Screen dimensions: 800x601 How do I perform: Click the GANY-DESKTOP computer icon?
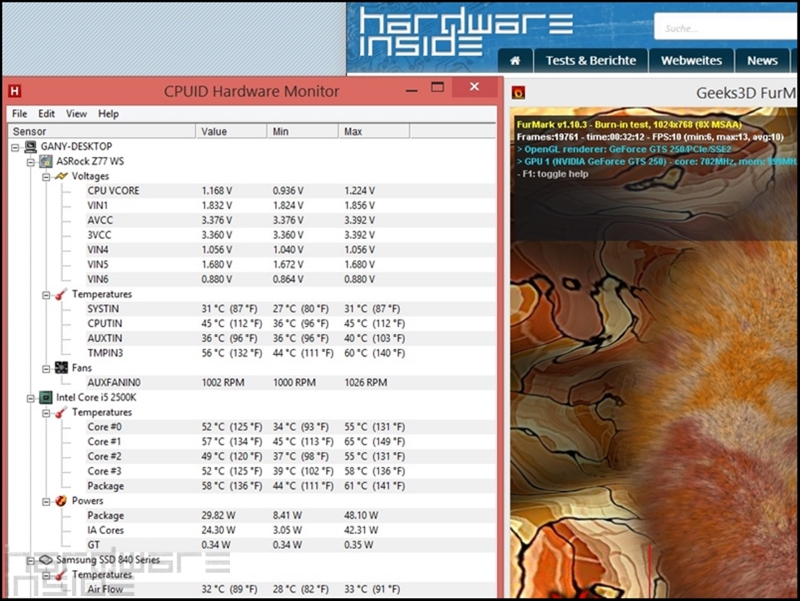30,147
